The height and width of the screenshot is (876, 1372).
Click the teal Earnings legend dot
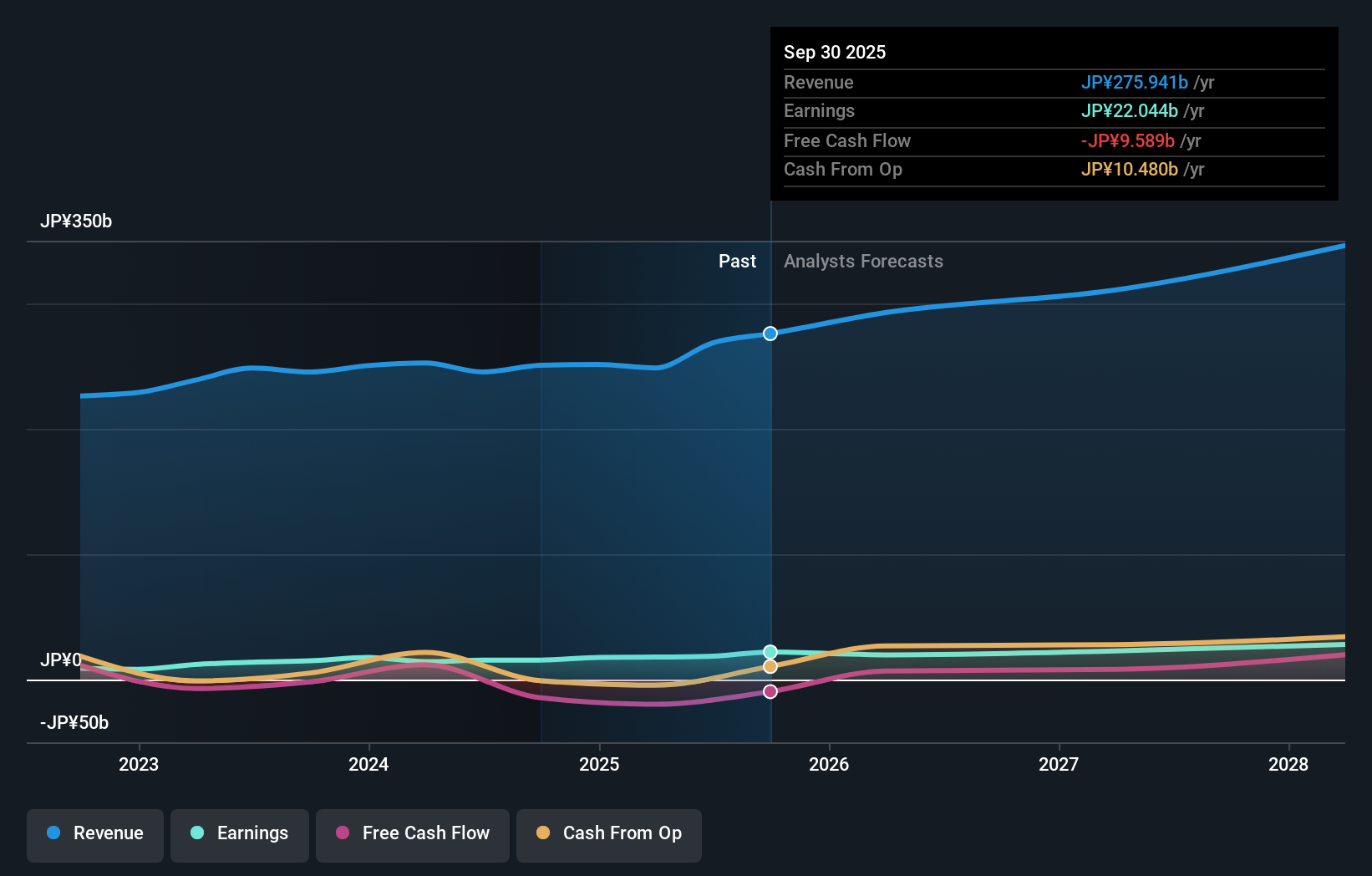[x=196, y=833]
